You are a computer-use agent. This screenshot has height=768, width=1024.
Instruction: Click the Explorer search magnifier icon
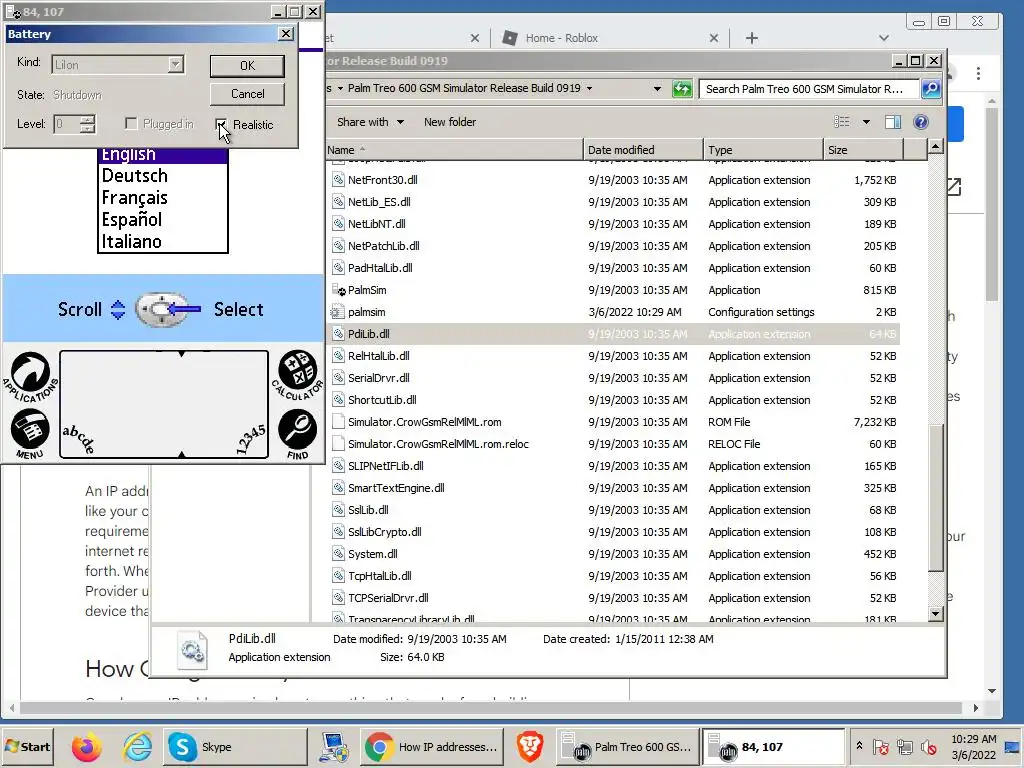tap(931, 89)
